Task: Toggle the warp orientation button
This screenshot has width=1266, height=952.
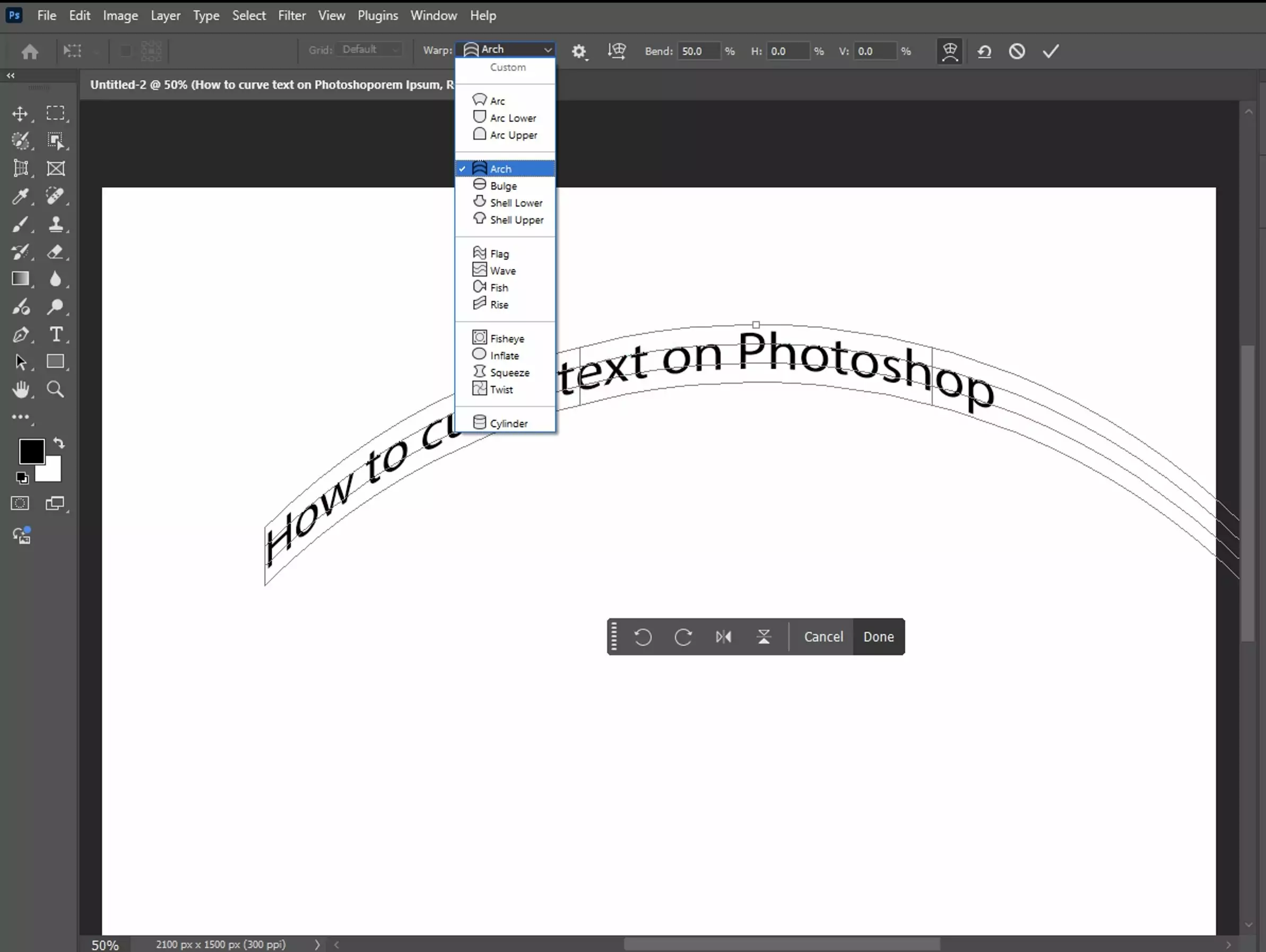Action: 617,51
